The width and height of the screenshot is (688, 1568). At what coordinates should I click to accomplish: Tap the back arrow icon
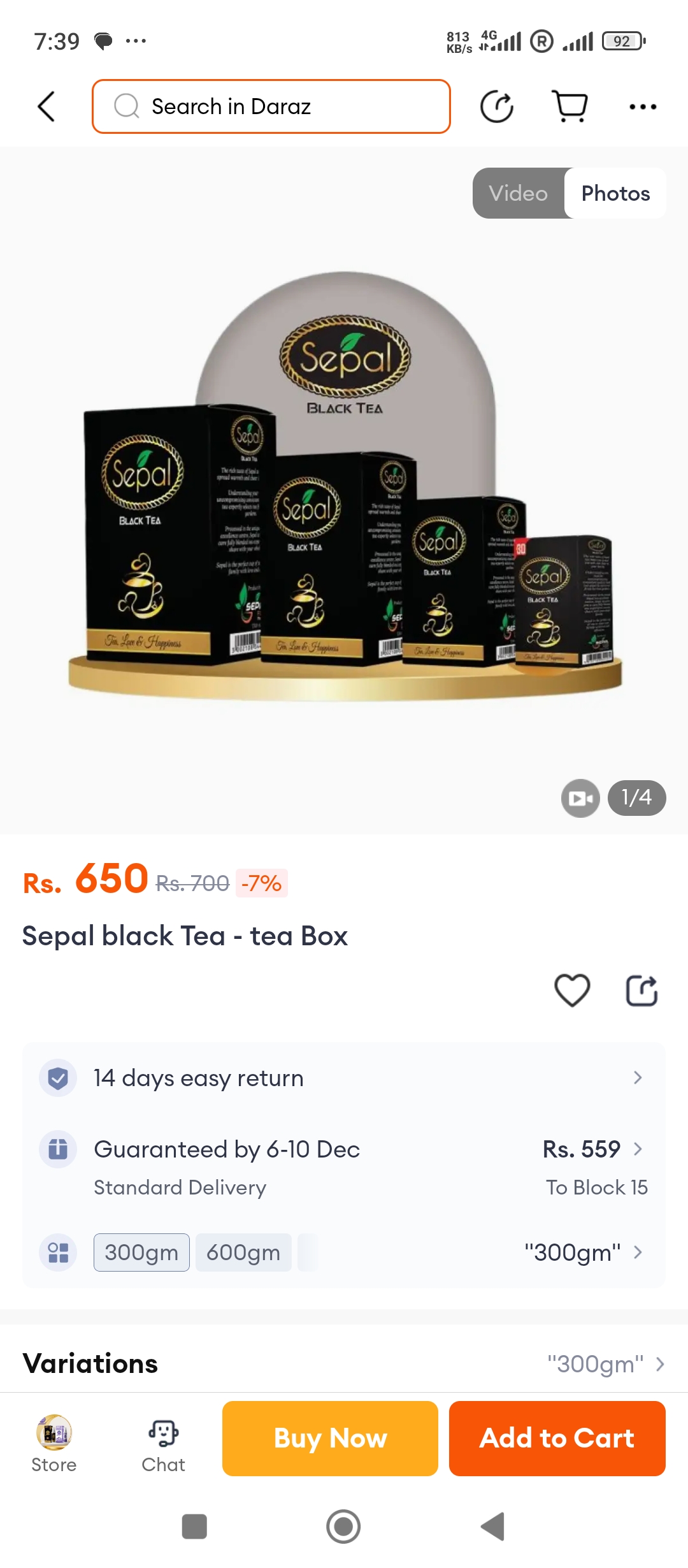coord(47,106)
